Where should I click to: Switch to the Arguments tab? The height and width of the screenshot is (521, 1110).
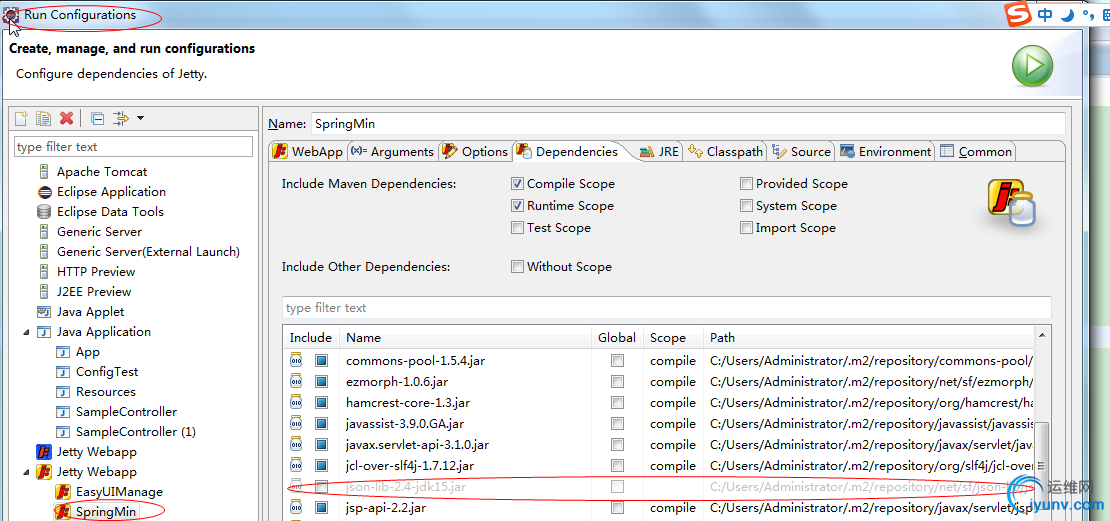[x=392, y=151]
